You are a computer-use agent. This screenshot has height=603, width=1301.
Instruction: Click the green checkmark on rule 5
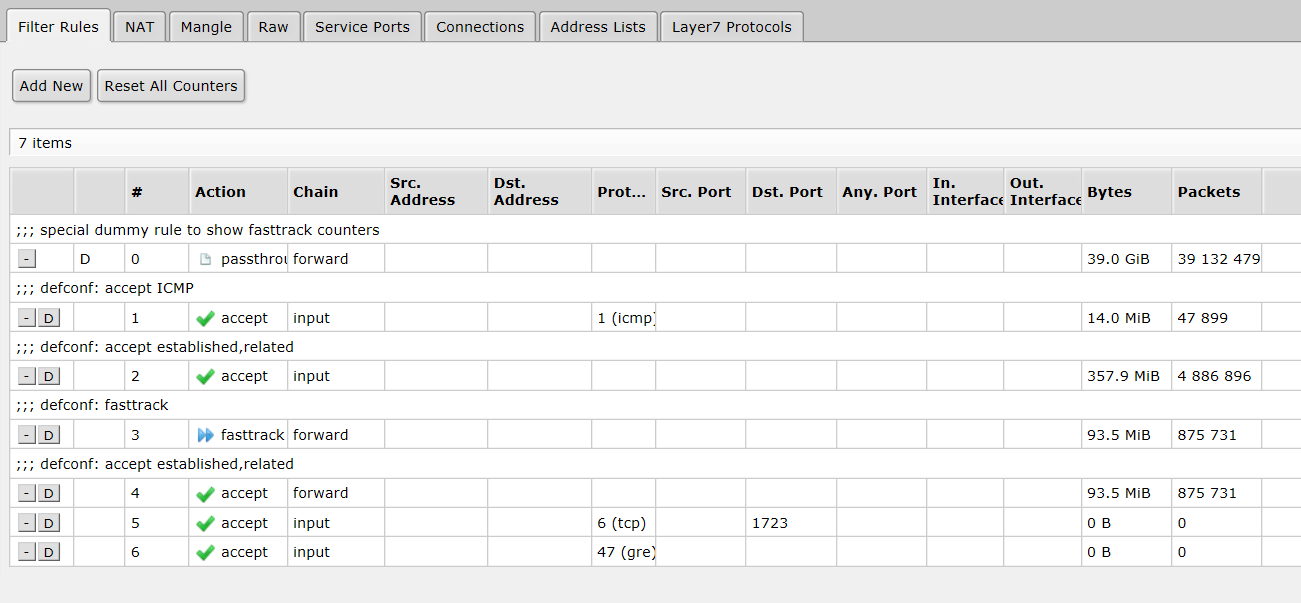click(205, 523)
